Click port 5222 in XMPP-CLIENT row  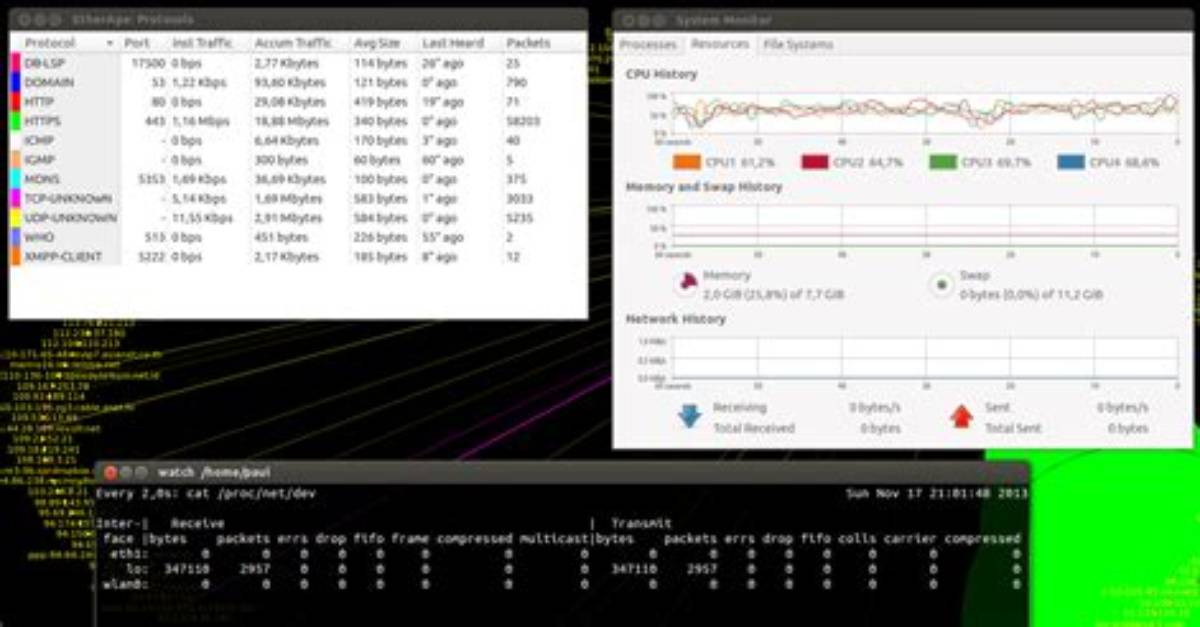coord(151,257)
